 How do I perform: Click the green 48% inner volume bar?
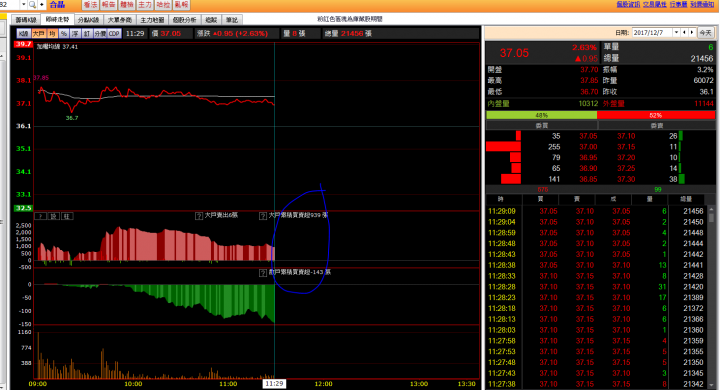click(x=541, y=115)
